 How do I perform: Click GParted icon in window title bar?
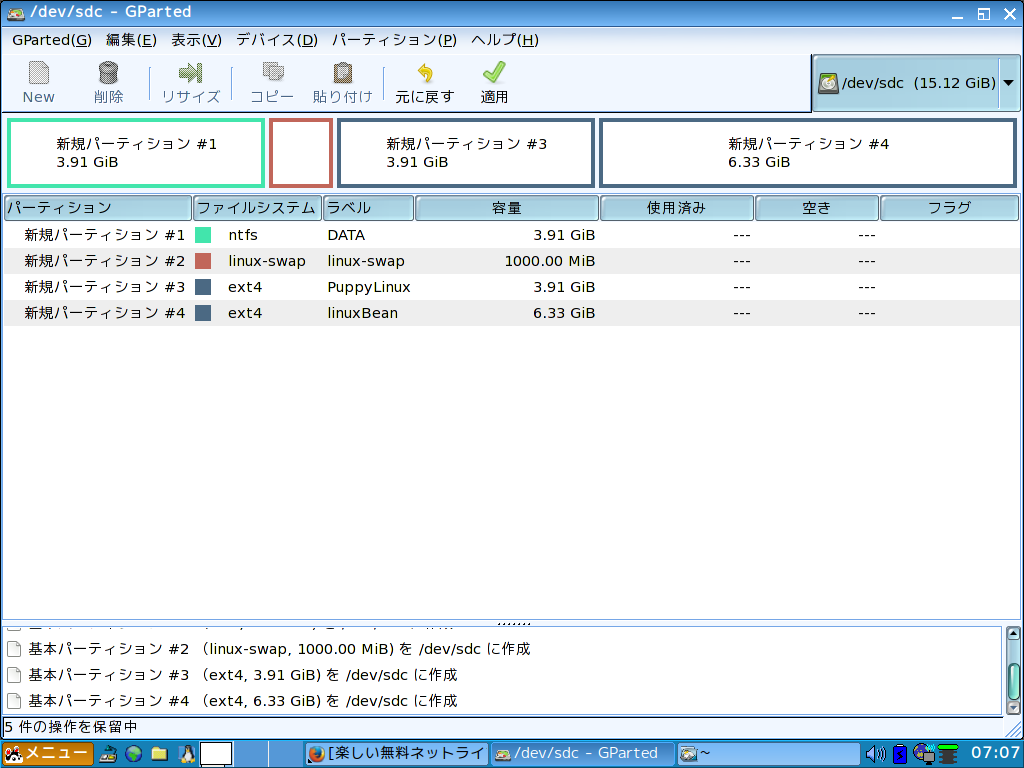pos(16,12)
